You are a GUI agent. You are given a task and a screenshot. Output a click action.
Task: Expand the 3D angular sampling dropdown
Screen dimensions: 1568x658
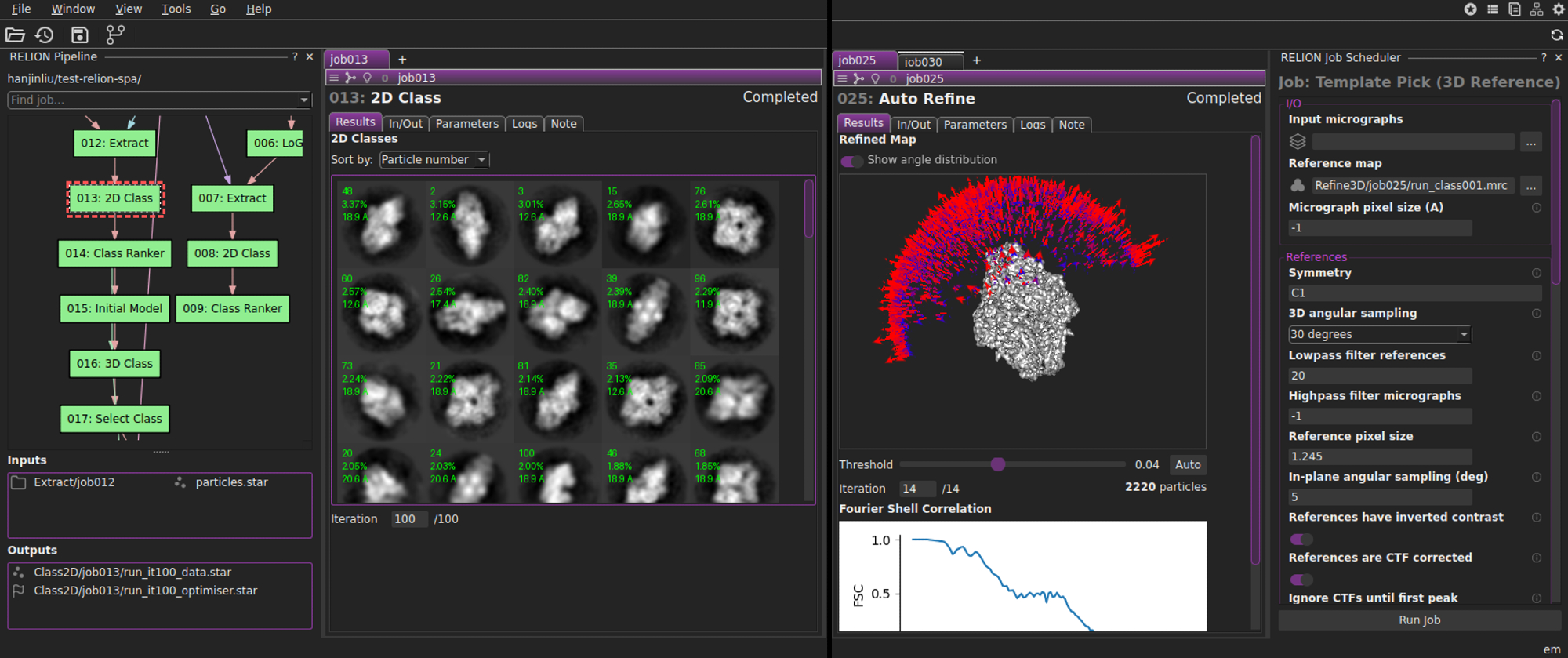tap(1379, 334)
